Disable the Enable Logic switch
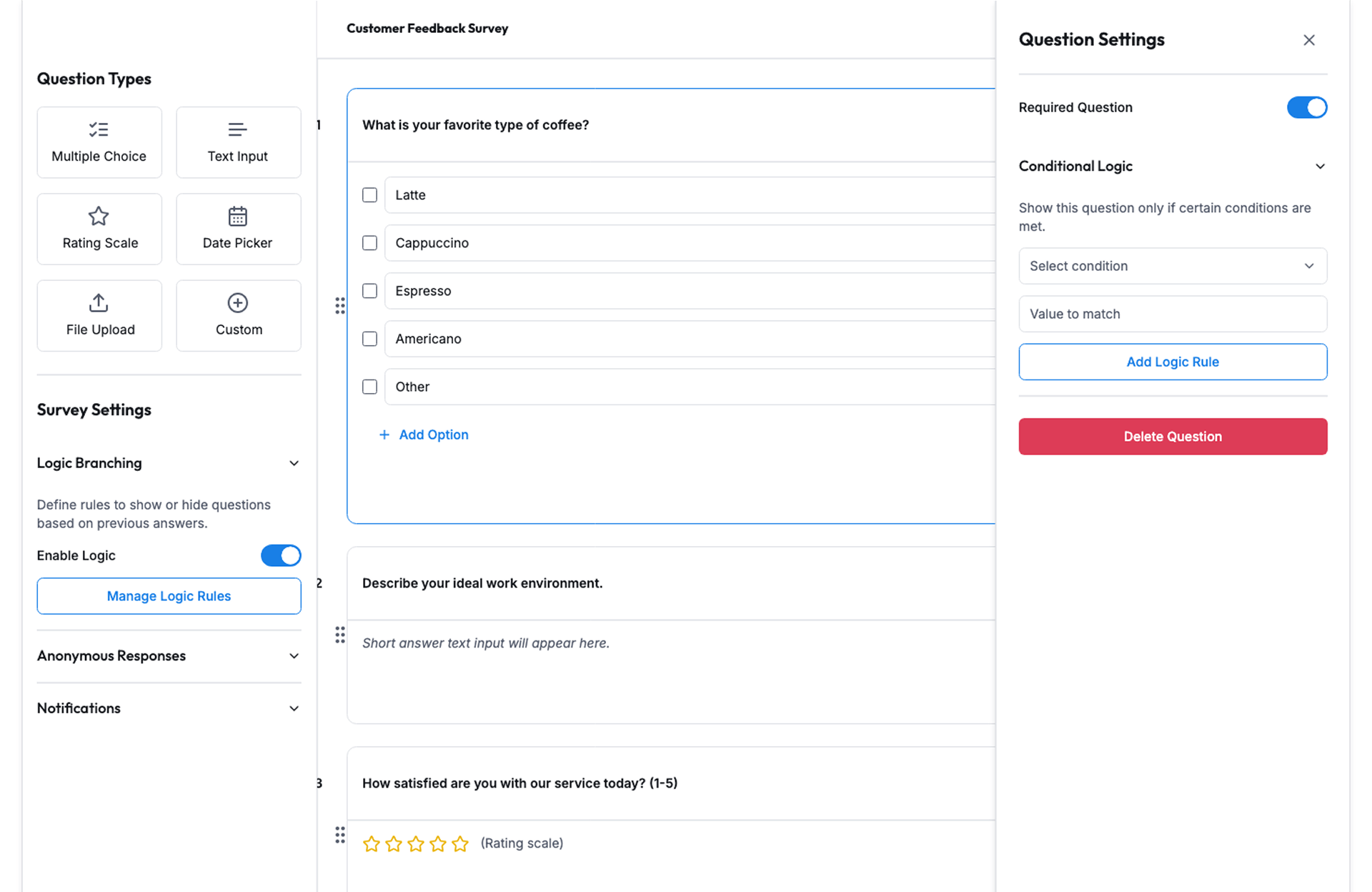 tap(281, 555)
